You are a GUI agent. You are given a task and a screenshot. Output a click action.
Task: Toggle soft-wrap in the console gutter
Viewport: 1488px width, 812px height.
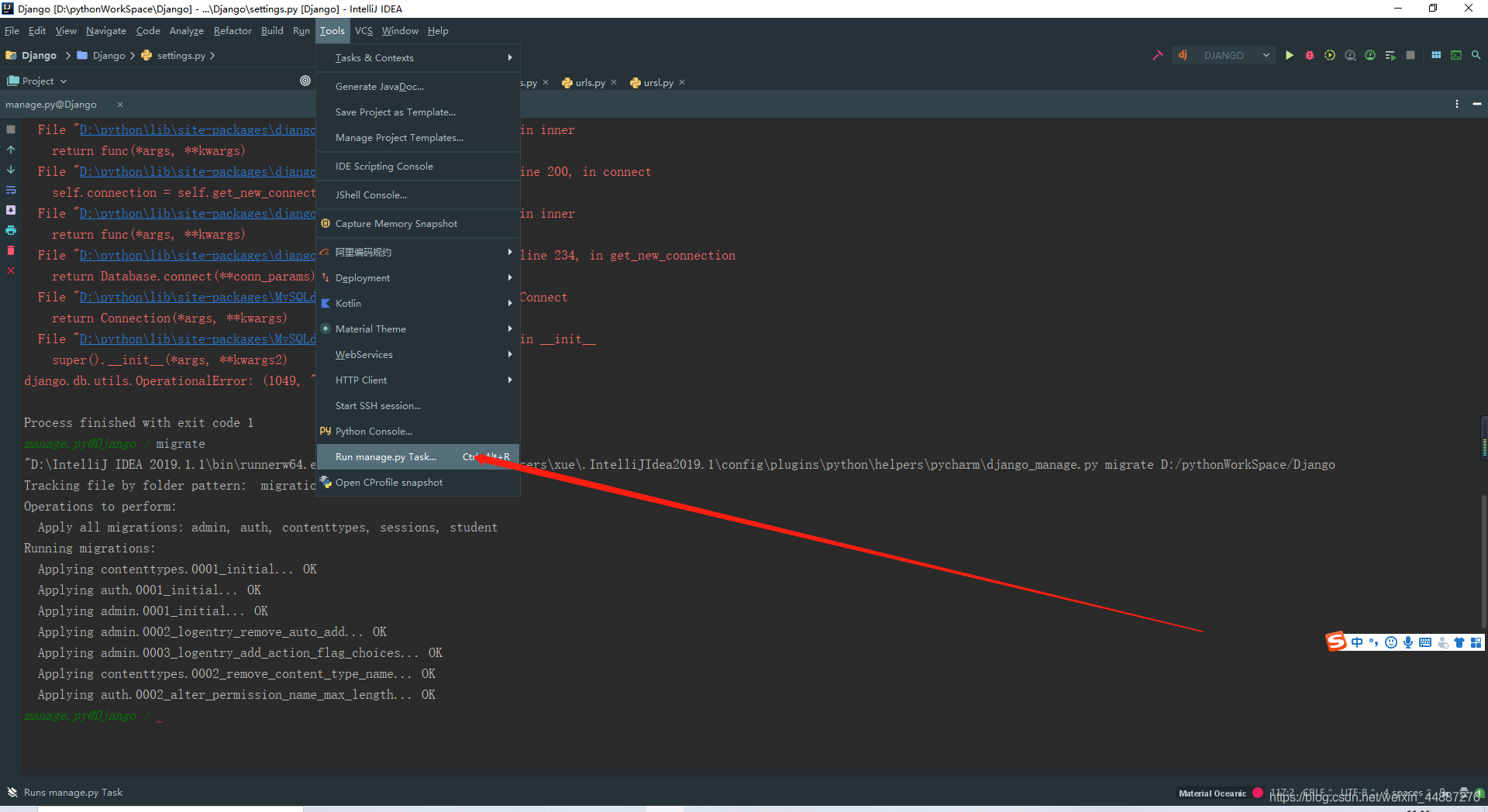click(11, 190)
